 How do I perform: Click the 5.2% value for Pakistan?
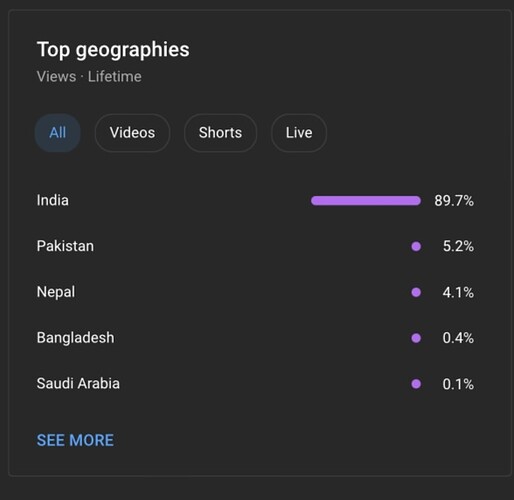pyautogui.click(x=458, y=246)
